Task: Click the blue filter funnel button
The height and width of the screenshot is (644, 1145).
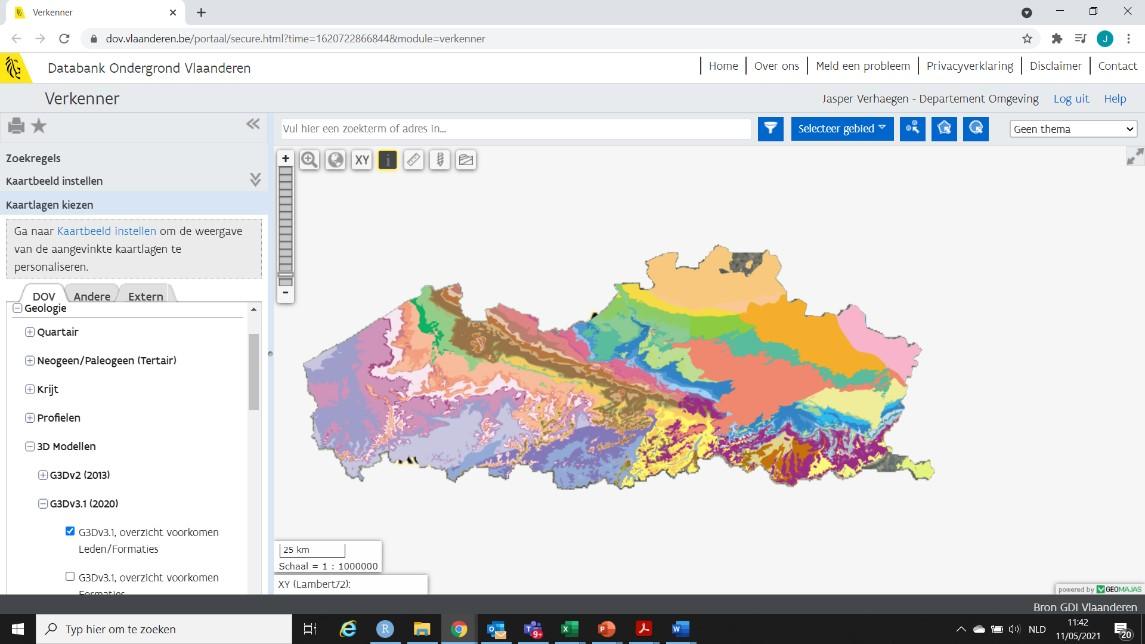Action: click(770, 129)
